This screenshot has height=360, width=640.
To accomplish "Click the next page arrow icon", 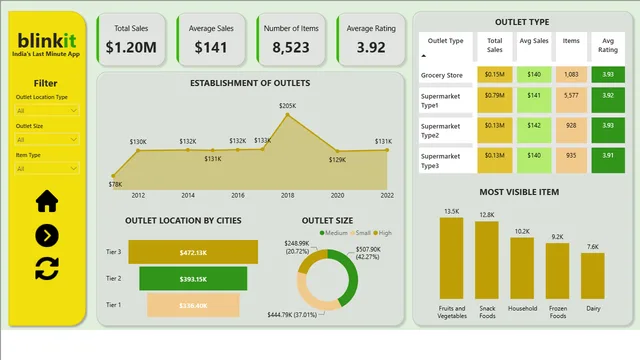I will click(x=47, y=236).
